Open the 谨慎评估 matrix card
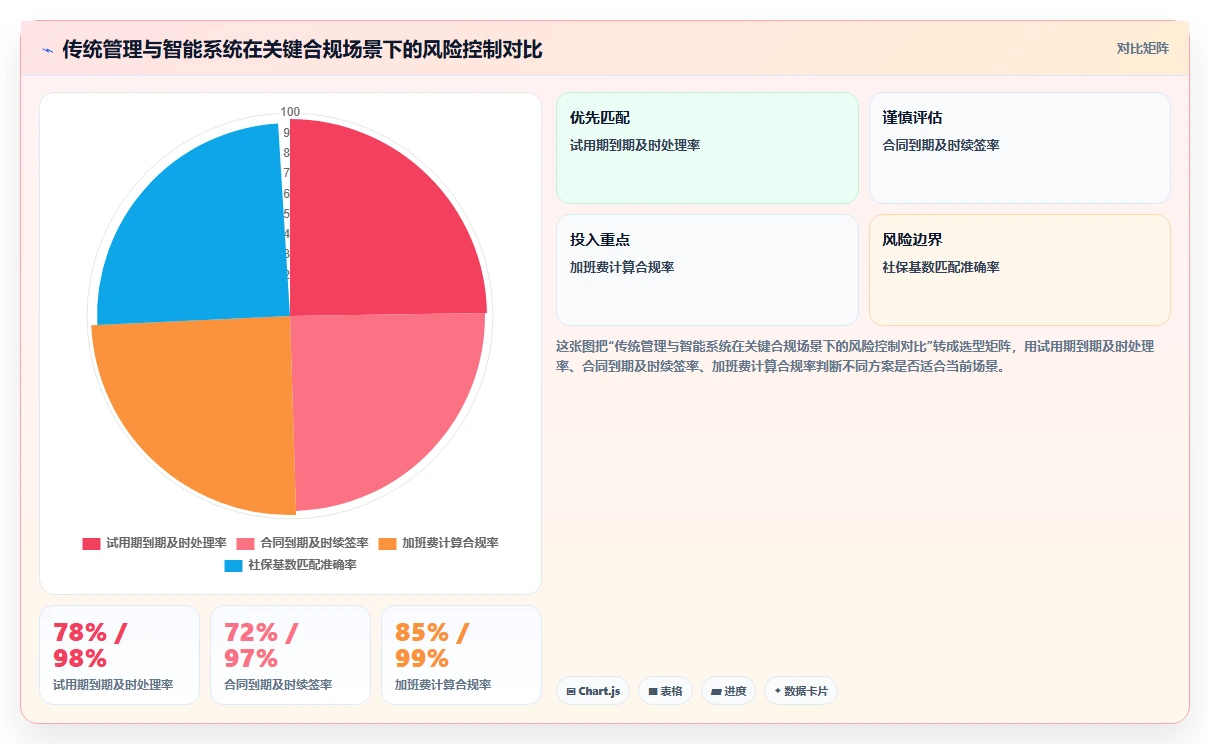Viewport: 1210px width, 744px height. coord(1019,148)
